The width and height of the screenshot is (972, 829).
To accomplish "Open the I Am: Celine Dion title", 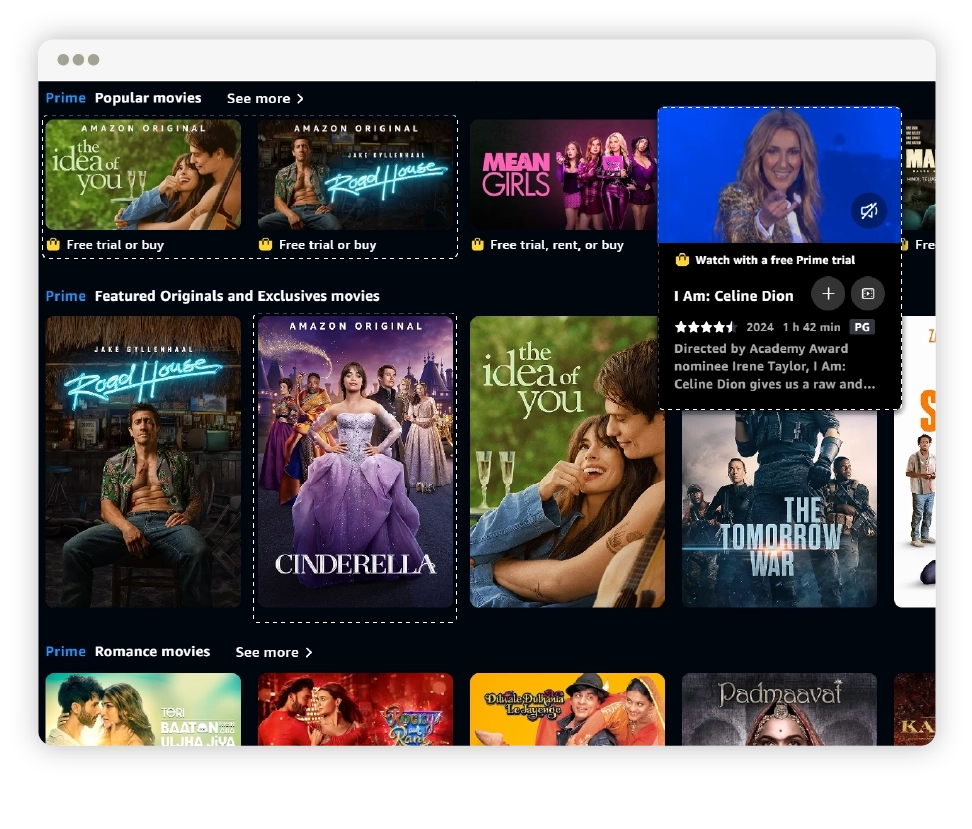I will click(734, 296).
